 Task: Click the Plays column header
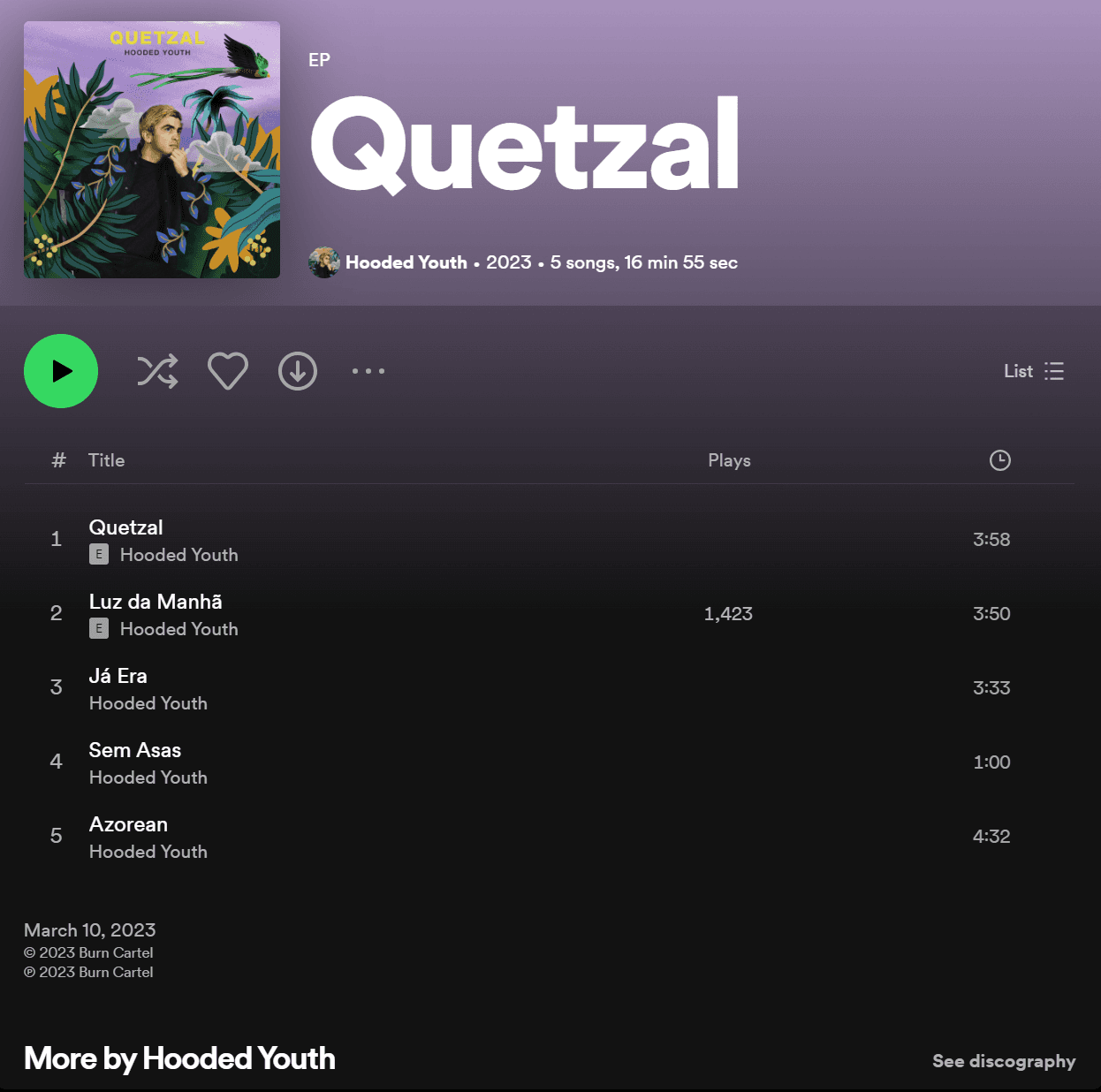coord(729,460)
